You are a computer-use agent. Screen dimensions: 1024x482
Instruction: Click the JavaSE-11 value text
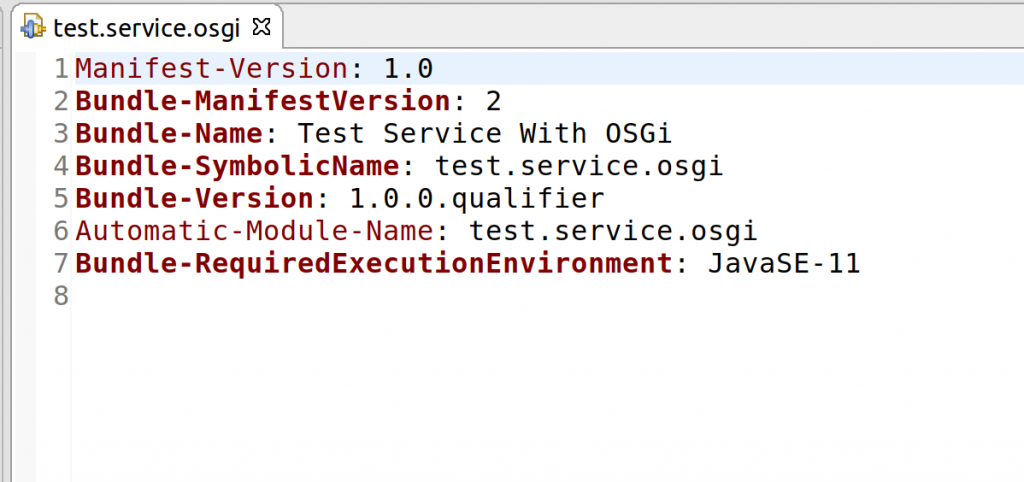[x=784, y=264]
